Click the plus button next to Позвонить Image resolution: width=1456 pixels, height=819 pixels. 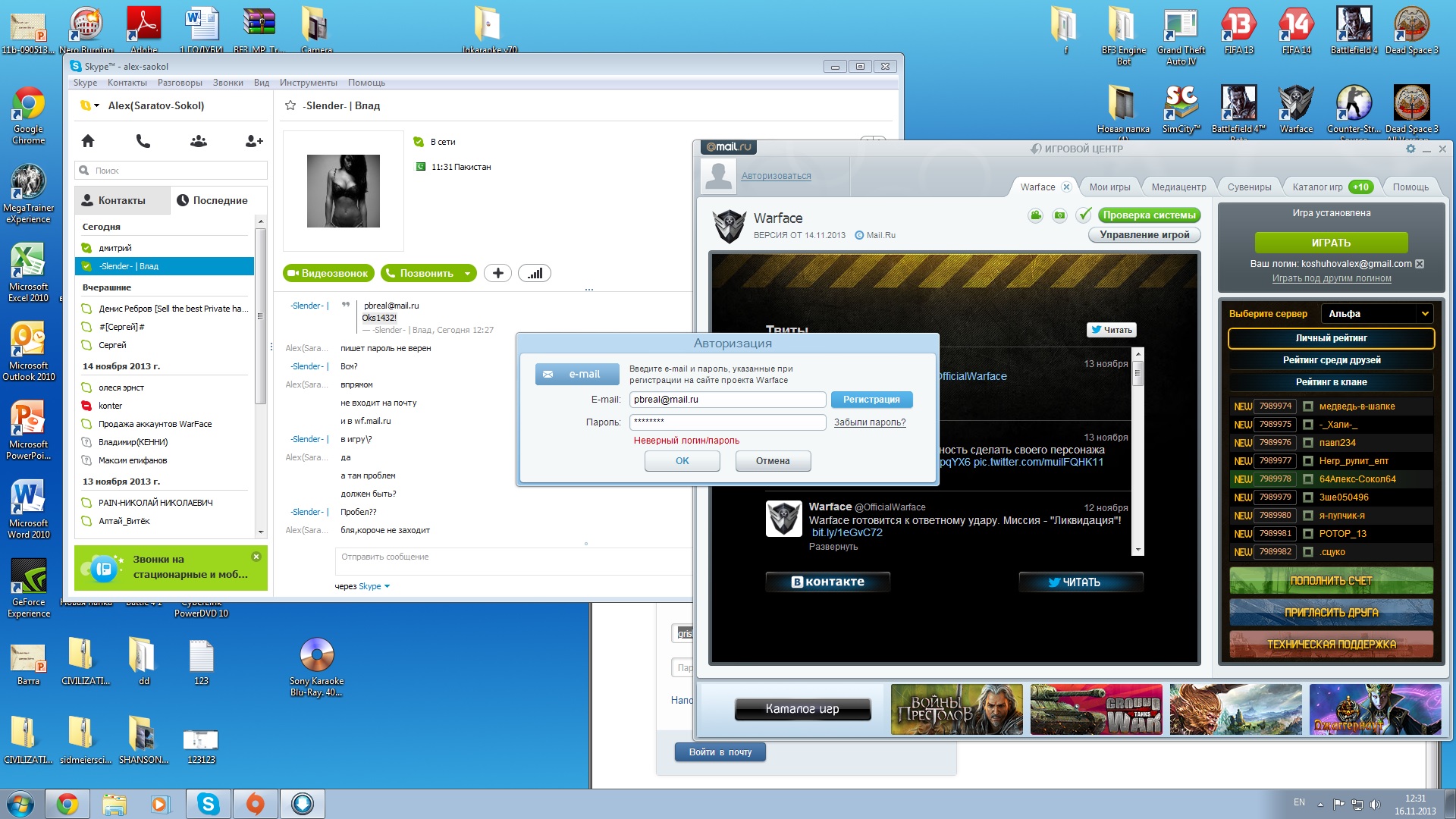[497, 273]
